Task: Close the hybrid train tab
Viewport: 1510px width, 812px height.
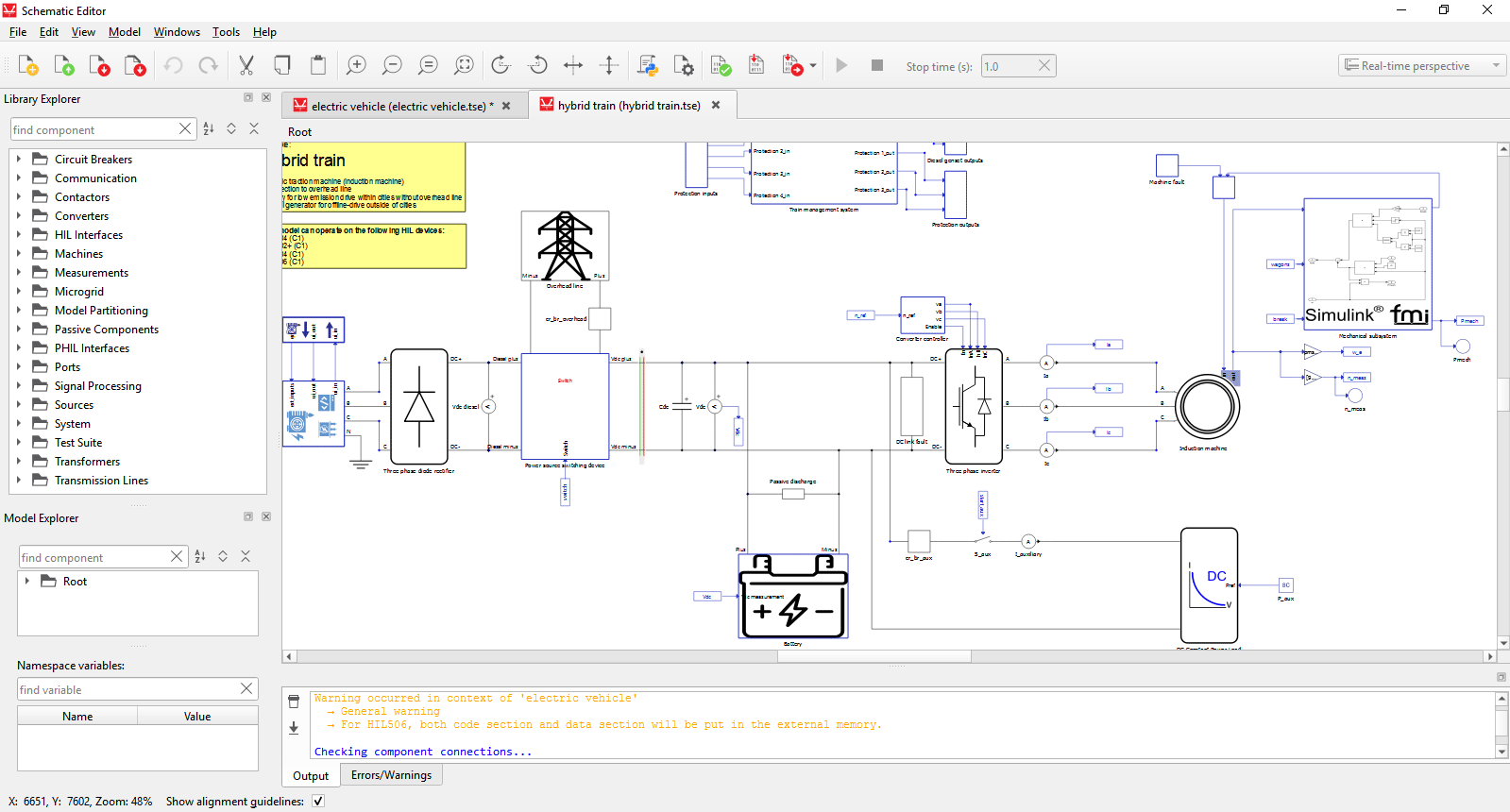Action: 716,105
